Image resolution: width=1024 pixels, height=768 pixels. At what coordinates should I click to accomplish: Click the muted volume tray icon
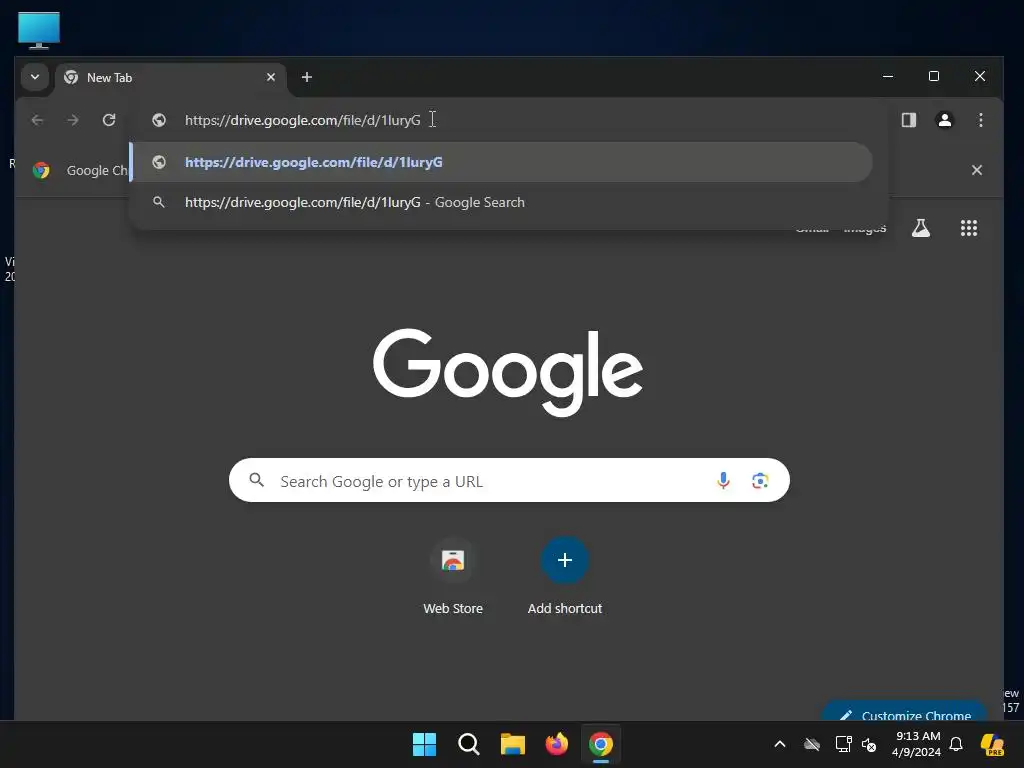tap(869, 744)
